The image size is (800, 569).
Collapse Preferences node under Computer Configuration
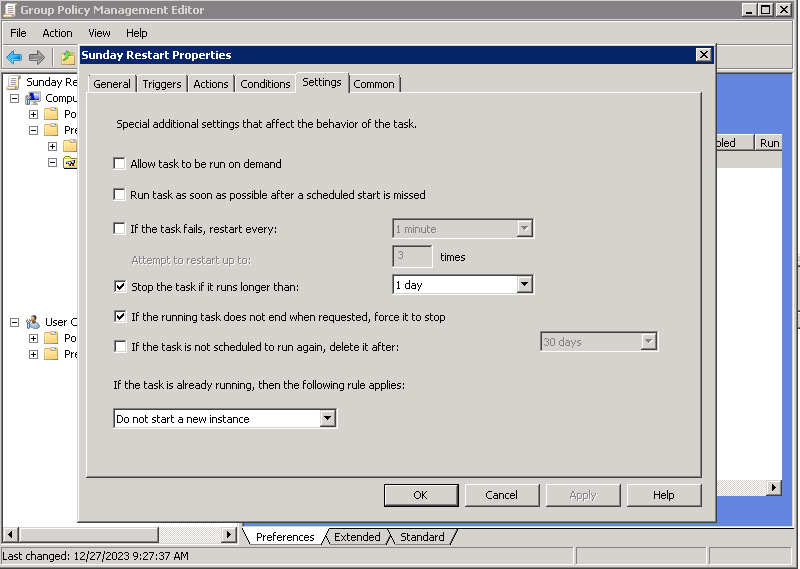point(33,130)
